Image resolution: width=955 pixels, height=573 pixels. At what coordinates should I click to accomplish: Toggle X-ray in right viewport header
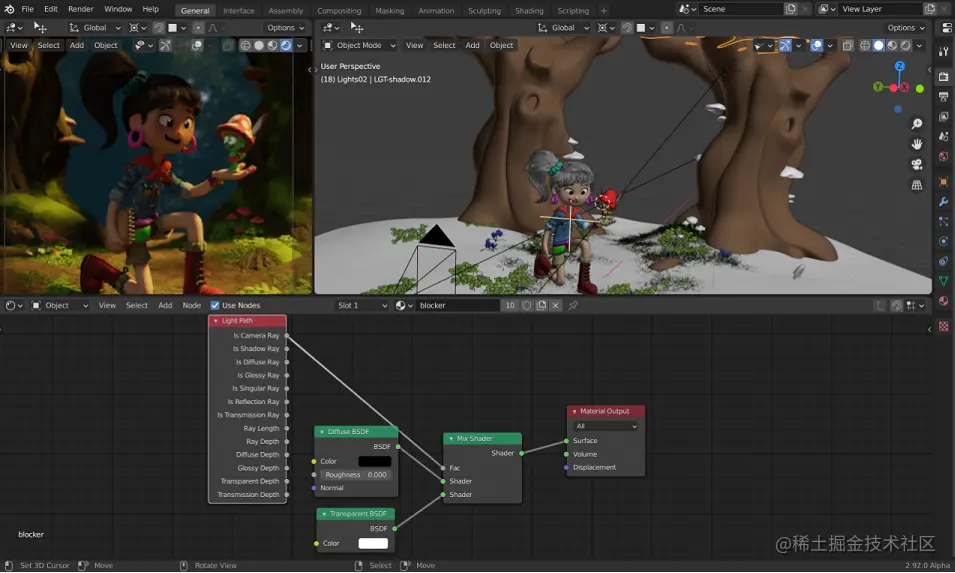click(847, 46)
